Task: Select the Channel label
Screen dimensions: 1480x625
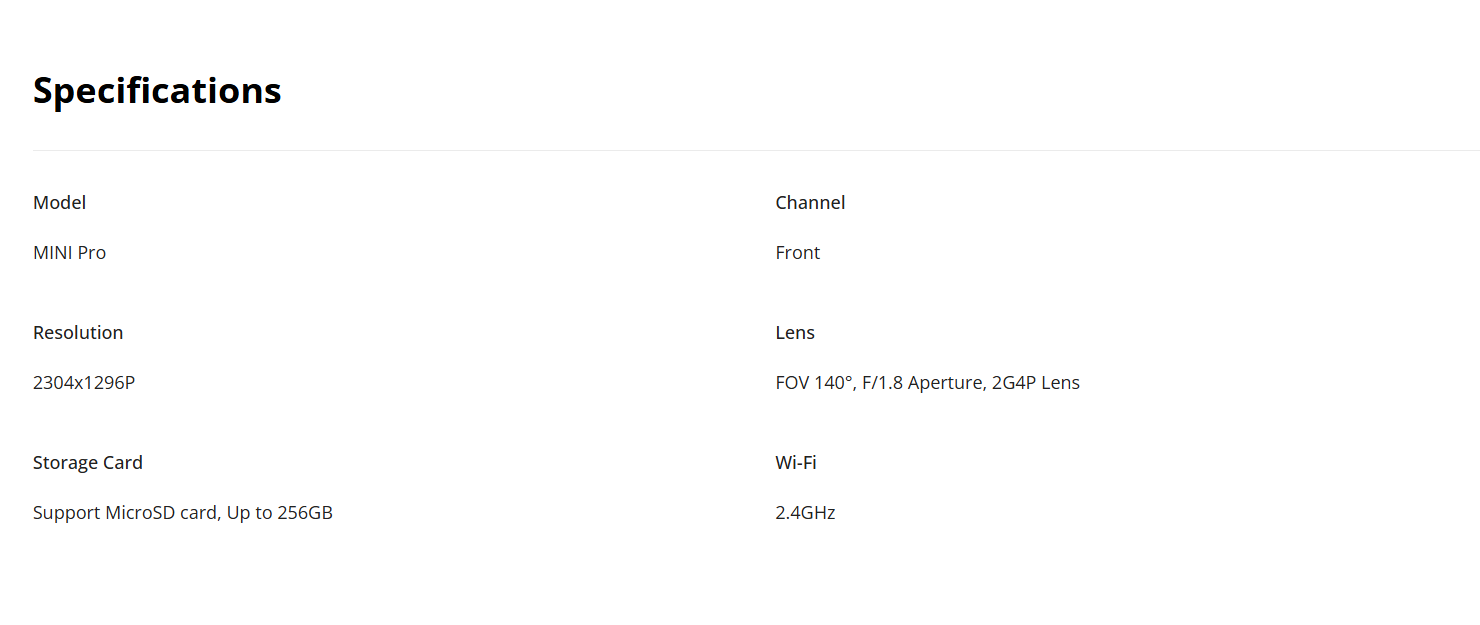Action: coord(810,203)
